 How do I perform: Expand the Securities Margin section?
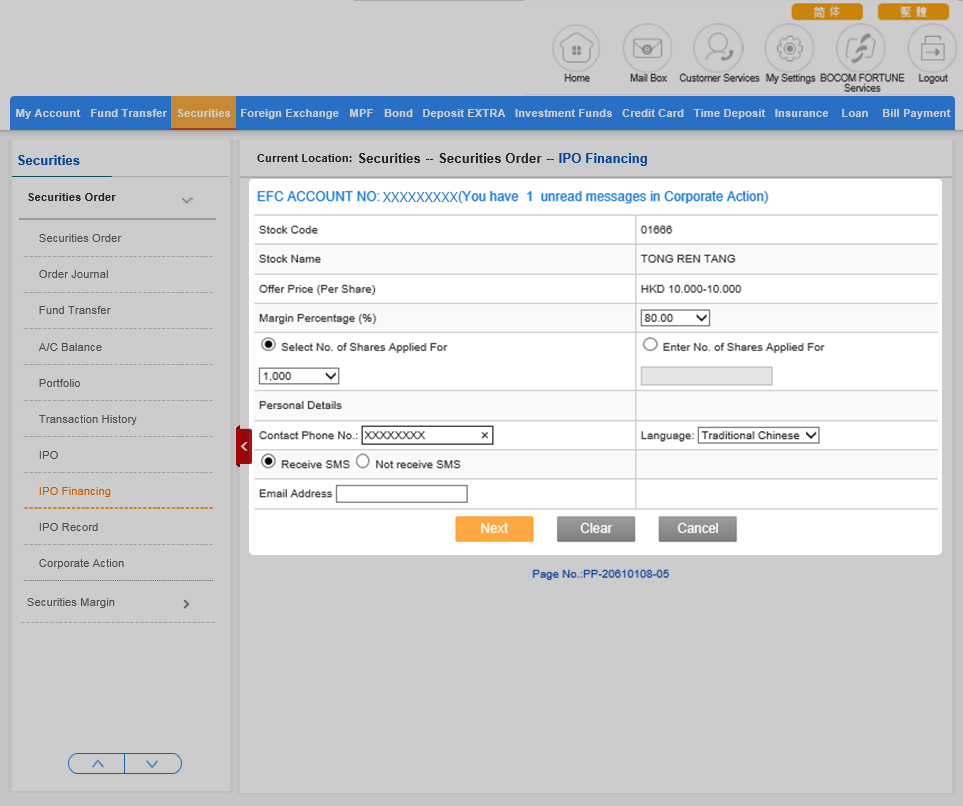coord(186,603)
